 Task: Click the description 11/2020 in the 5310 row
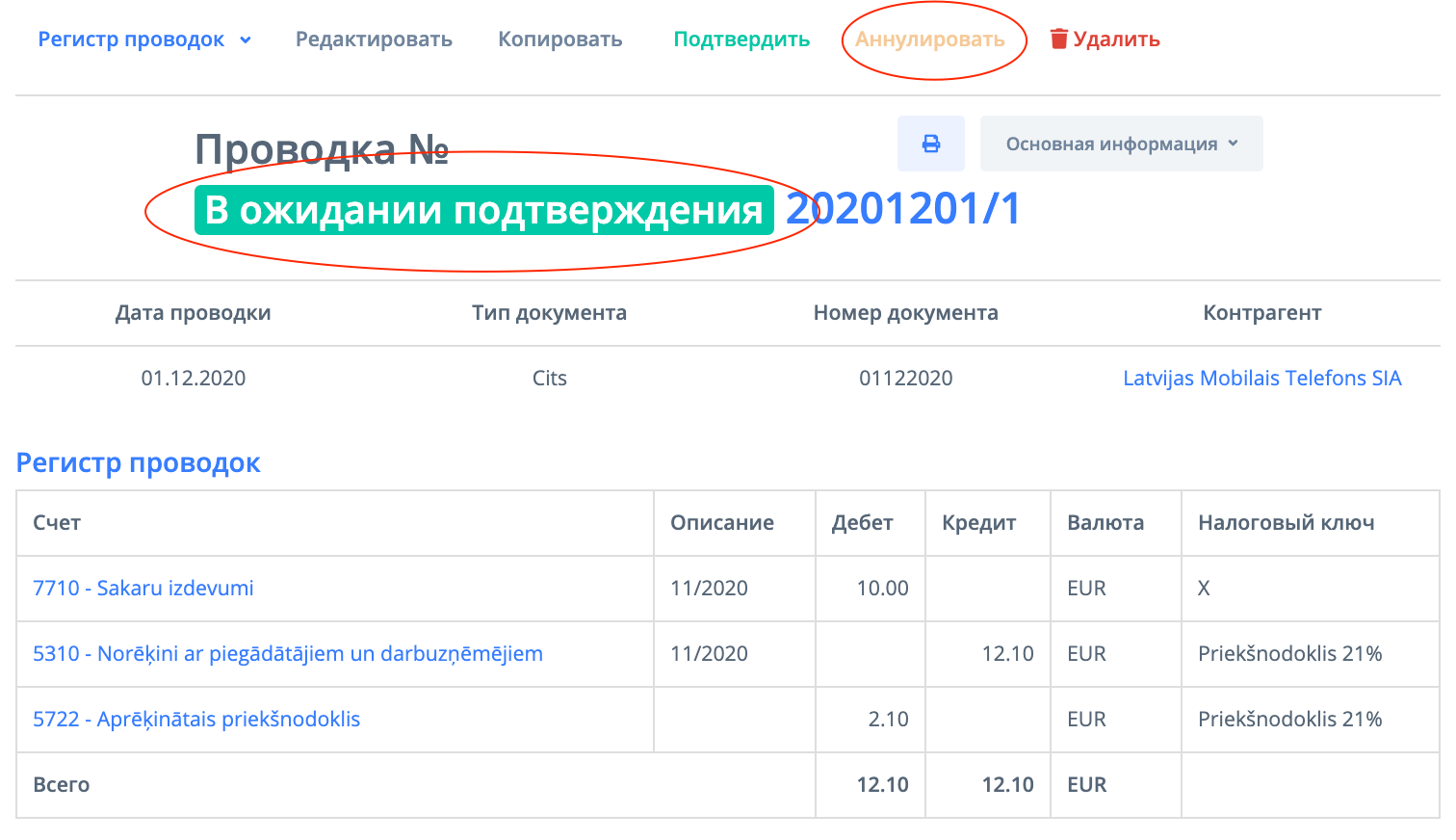pyautogui.click(x=710, y=653)
